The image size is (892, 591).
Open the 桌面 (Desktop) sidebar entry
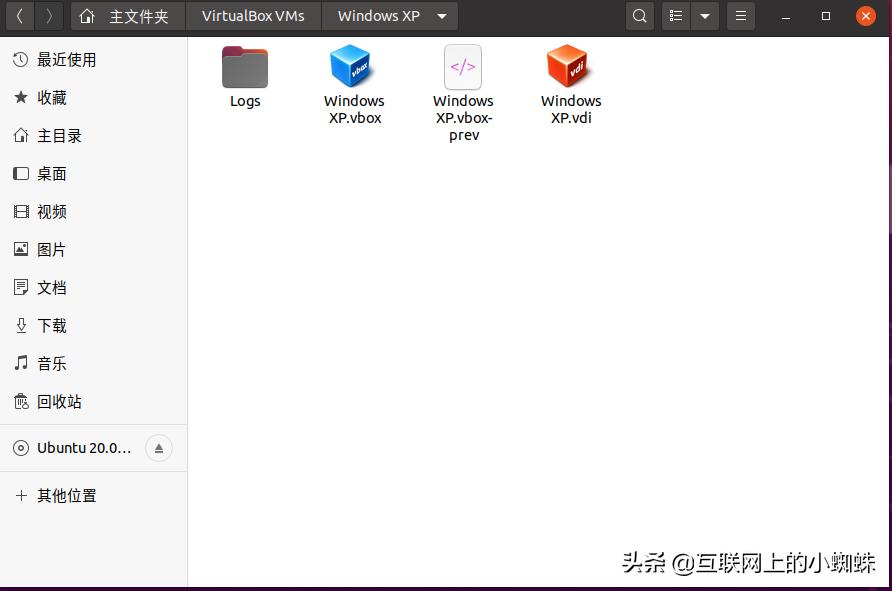[50, 173]
